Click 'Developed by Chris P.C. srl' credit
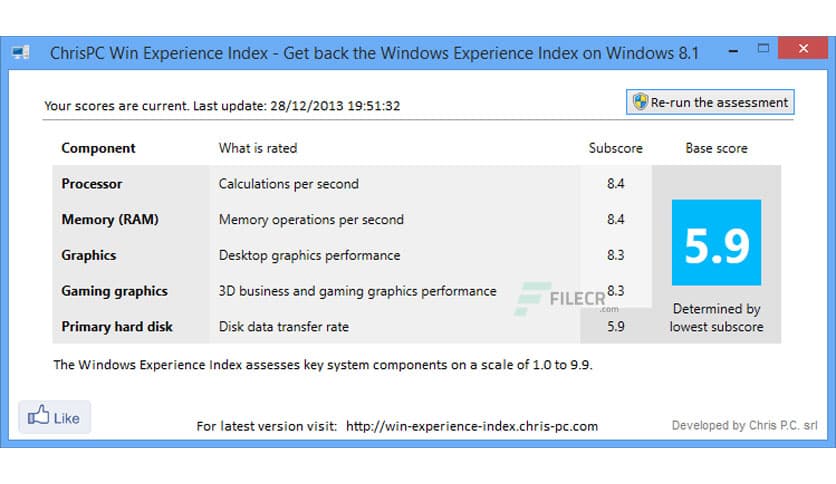 tap(744, 425)
